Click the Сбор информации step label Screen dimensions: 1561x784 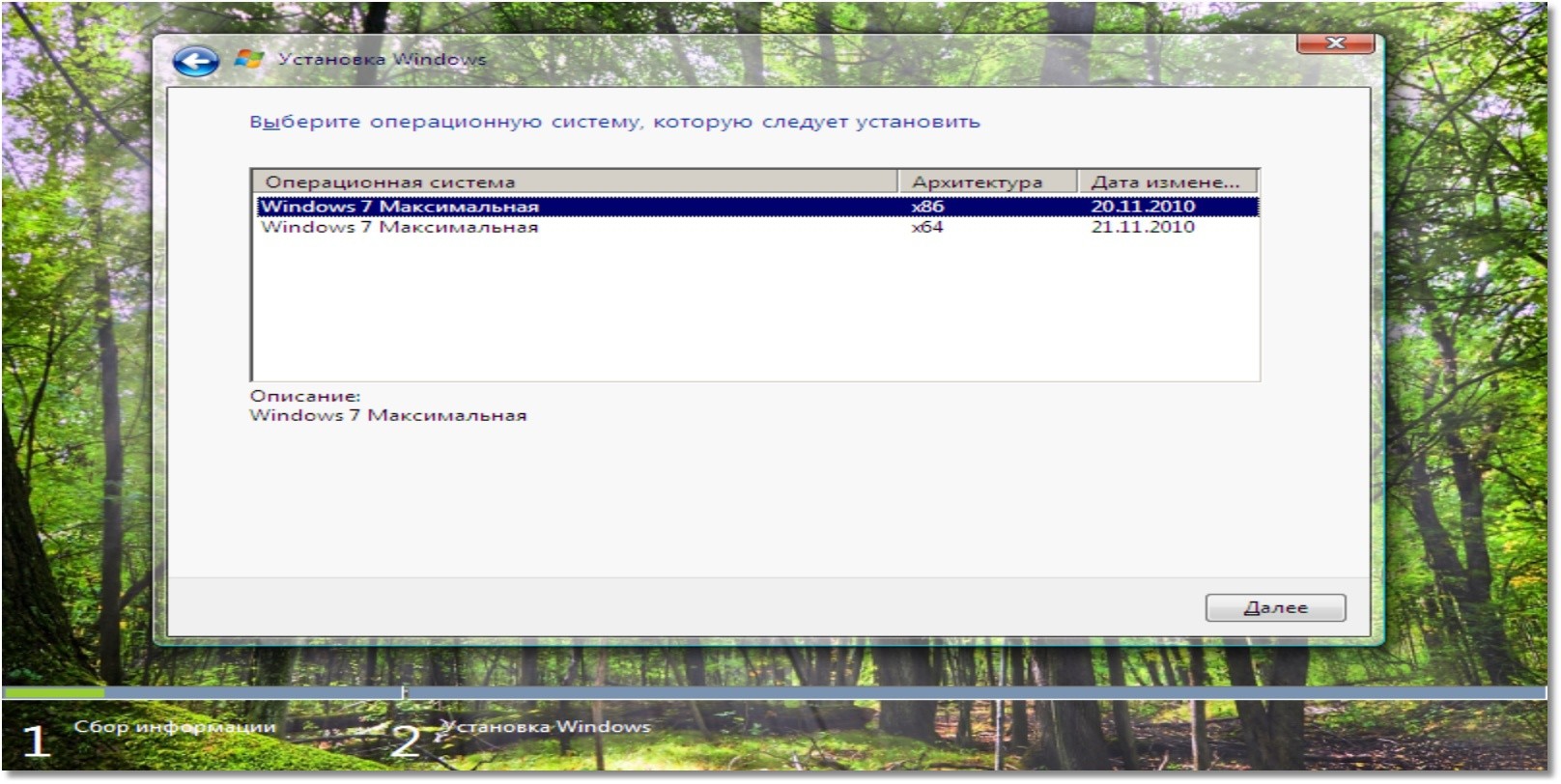click(175, 727)
